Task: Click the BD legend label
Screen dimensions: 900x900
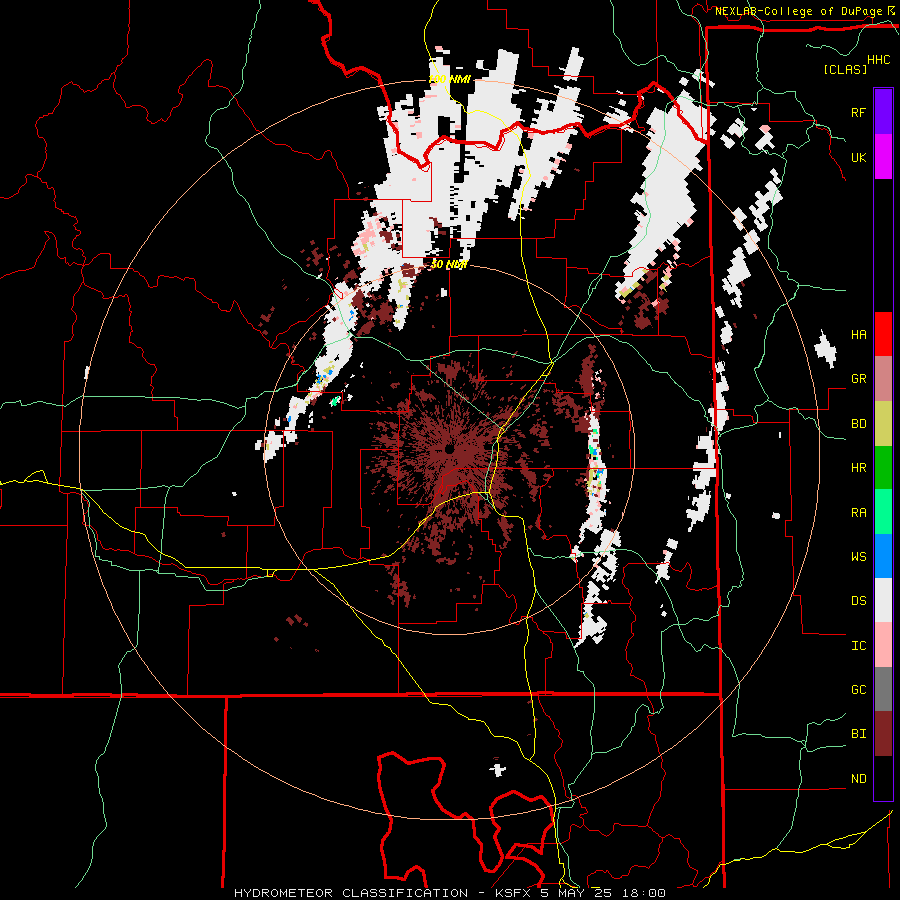Action: (858, 424)
